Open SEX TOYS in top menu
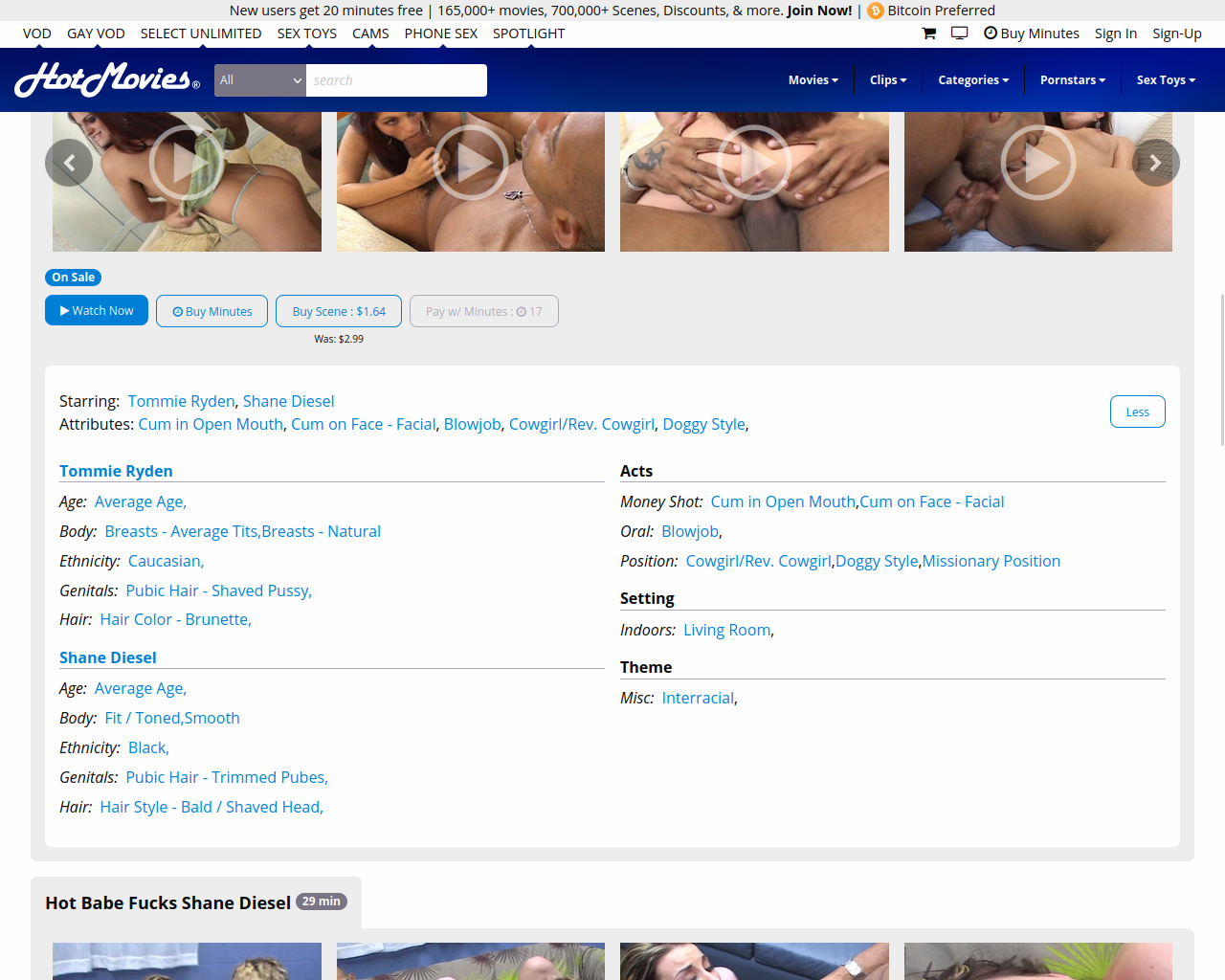 [x=307, y=33]
